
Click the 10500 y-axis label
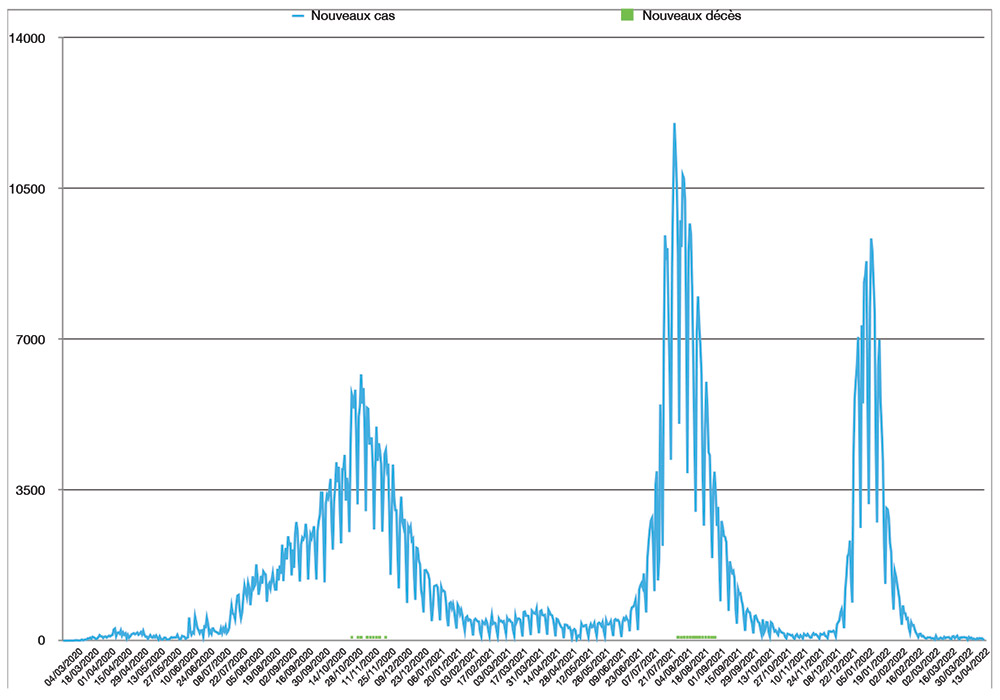pyautogui.click(x=27, y=189)
